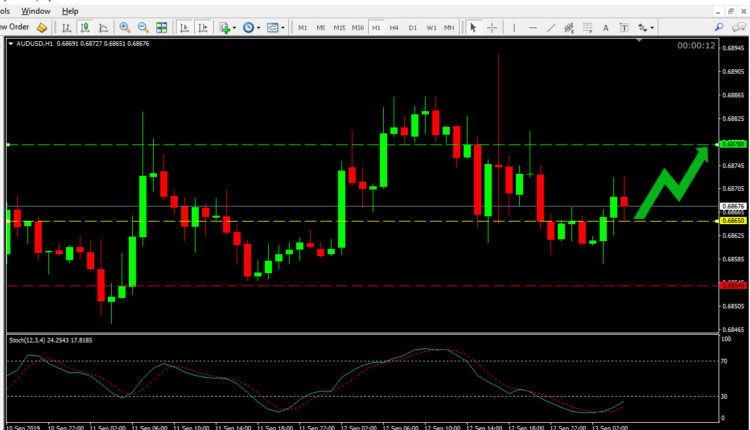
Task: Click the 0.68905 price axis value
Action: click(733, 71)
